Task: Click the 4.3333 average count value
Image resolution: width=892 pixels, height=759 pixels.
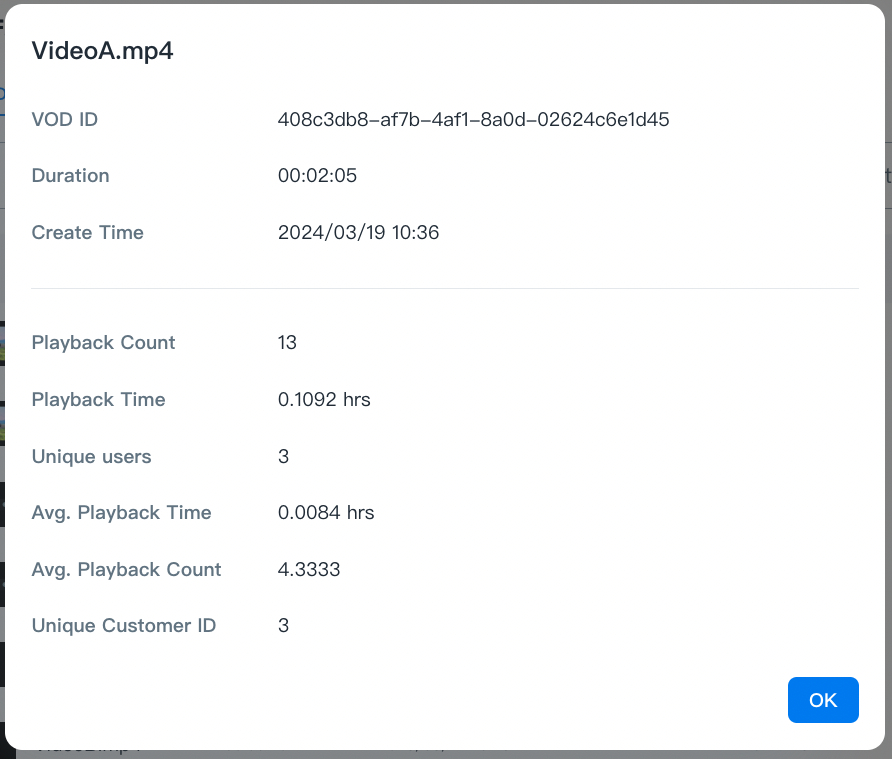Action: [309, 570]
